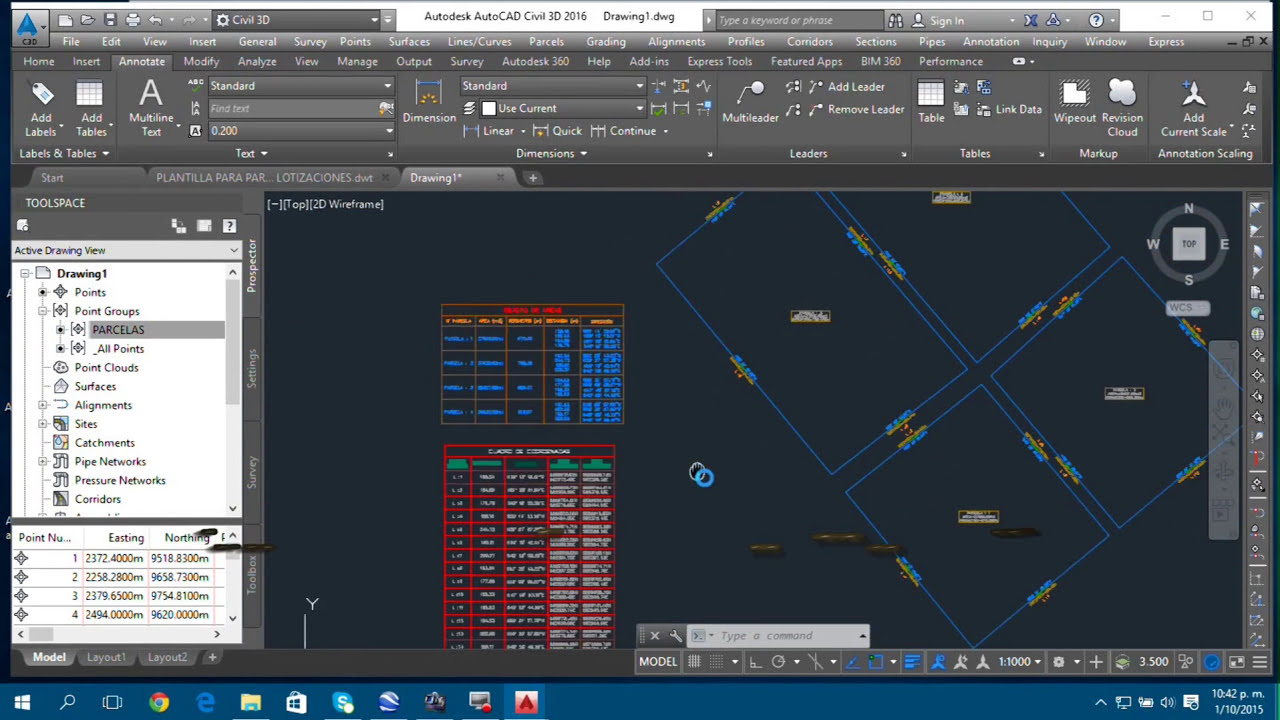1280x720 pixels.
Task: Open Toolspace help question mark icon
Action: click(x=229, y=226)
